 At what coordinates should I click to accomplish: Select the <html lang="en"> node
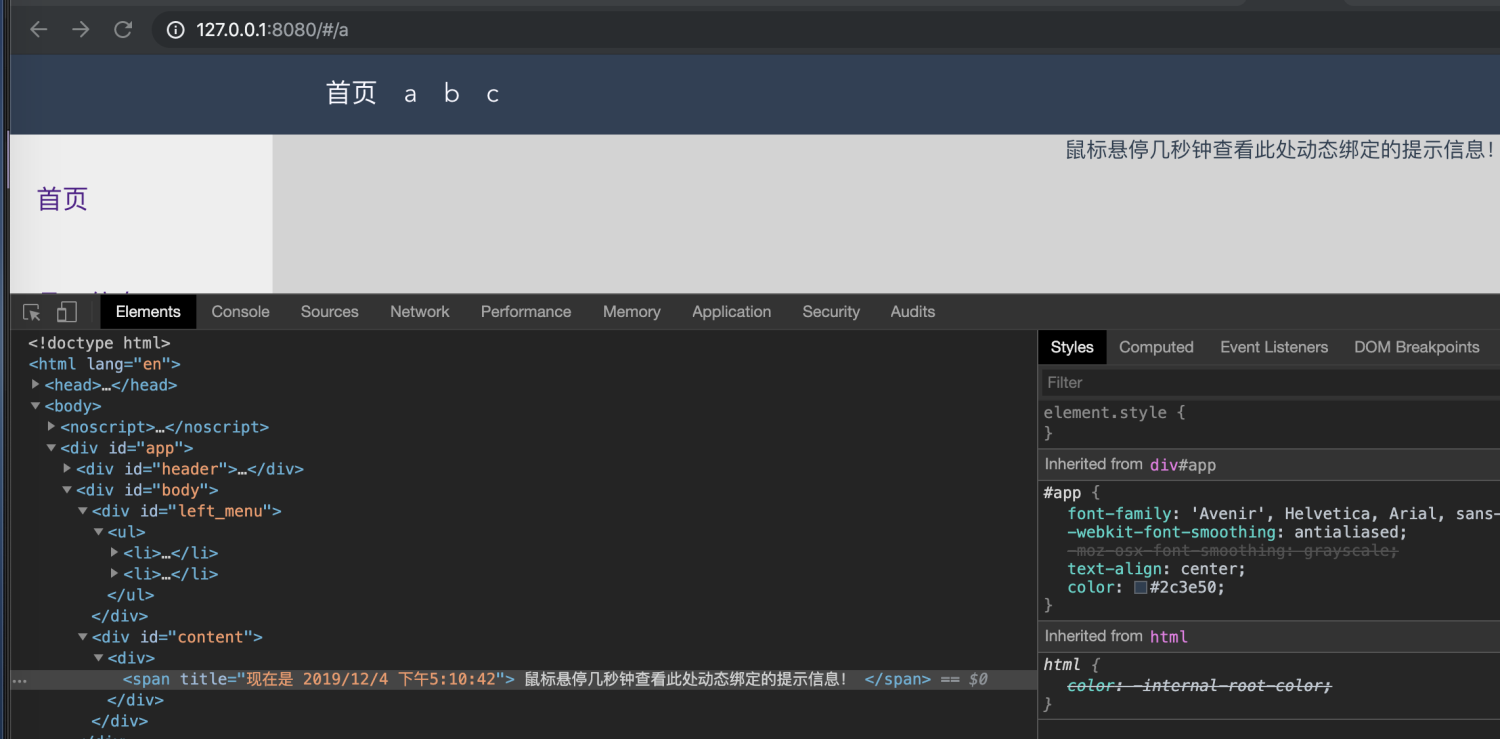coord(105,364)
